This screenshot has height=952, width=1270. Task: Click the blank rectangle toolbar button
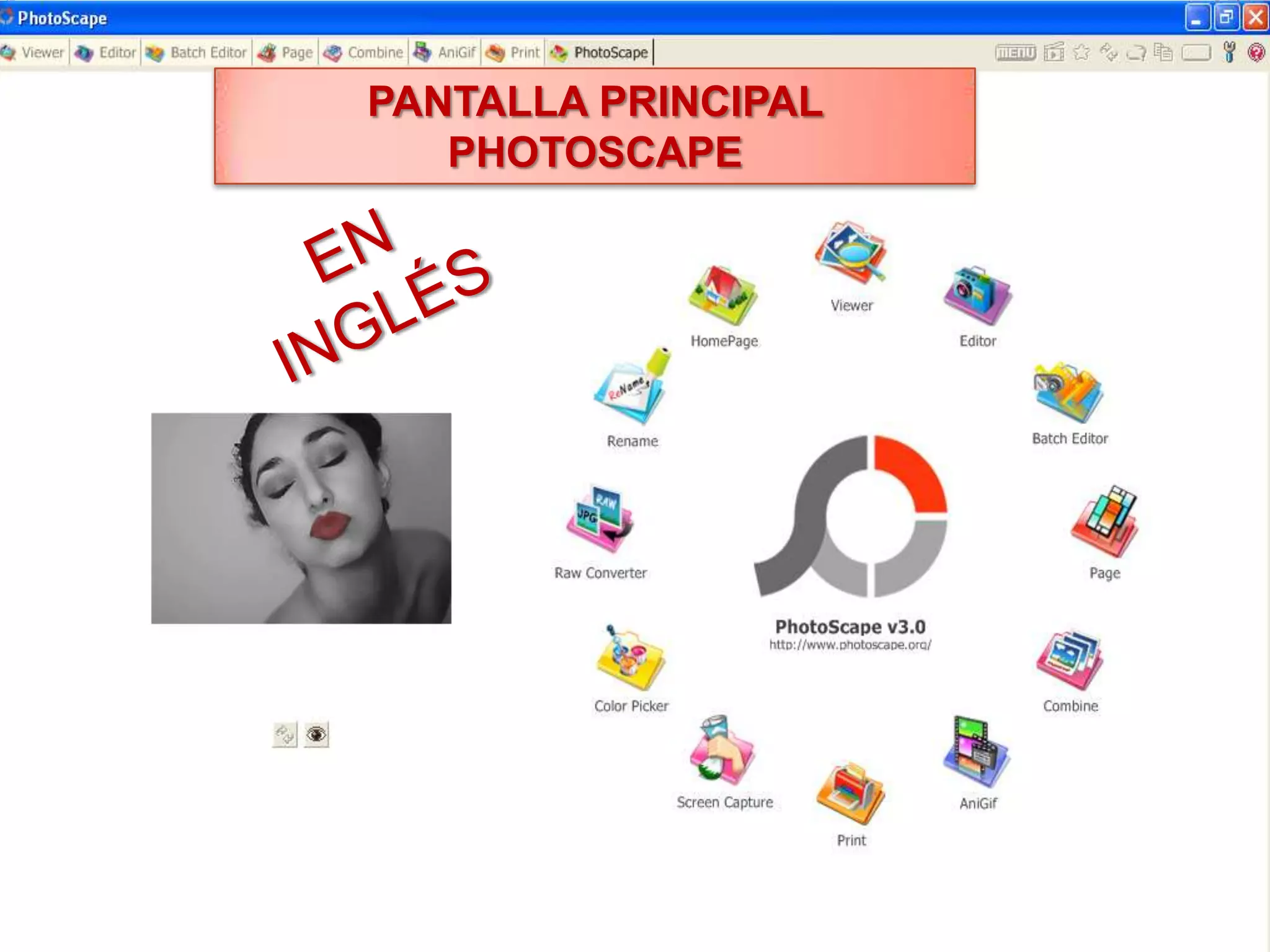(1196, 53)
